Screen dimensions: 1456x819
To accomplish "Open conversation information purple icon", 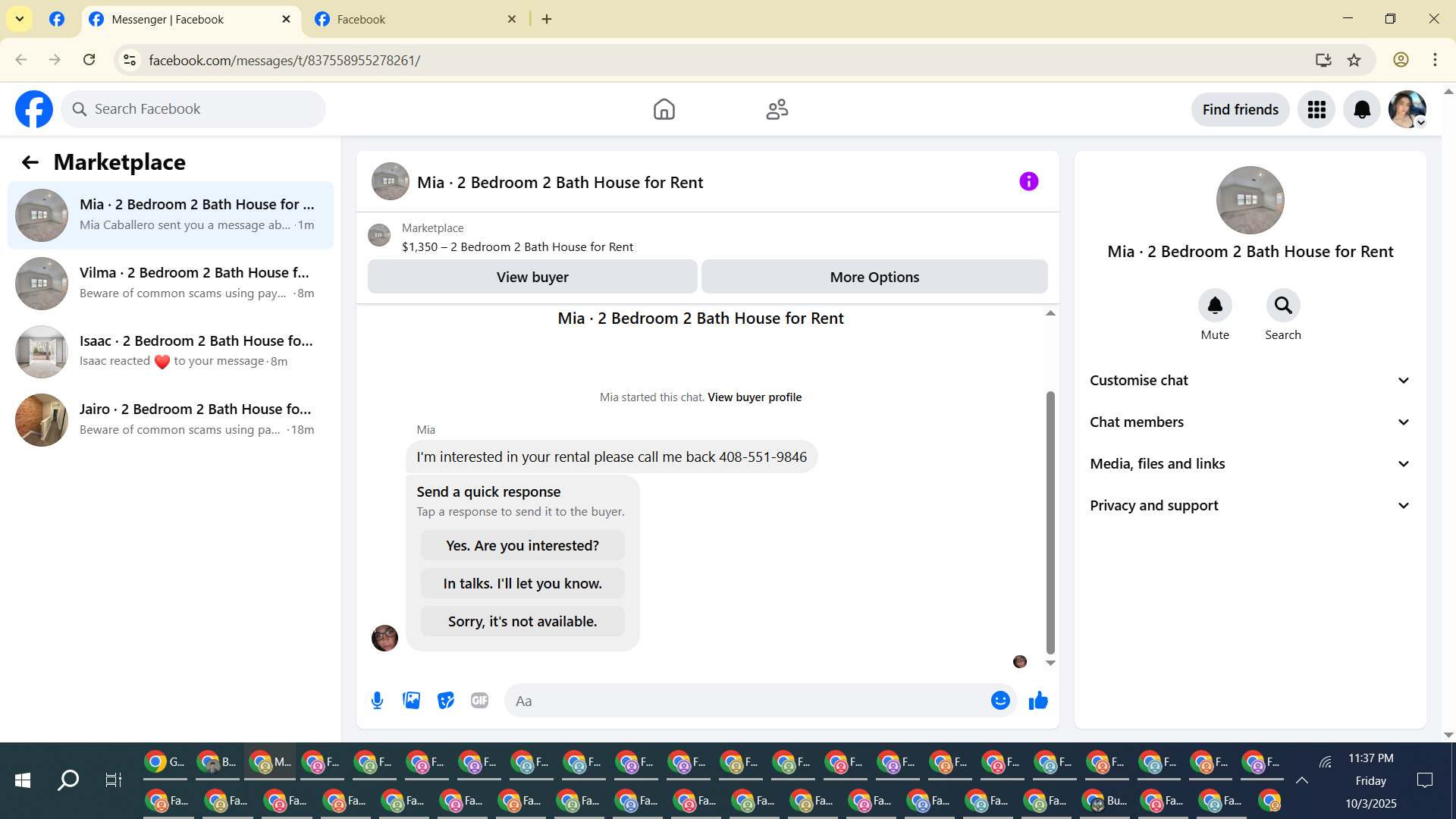I will pos(1028,181).
